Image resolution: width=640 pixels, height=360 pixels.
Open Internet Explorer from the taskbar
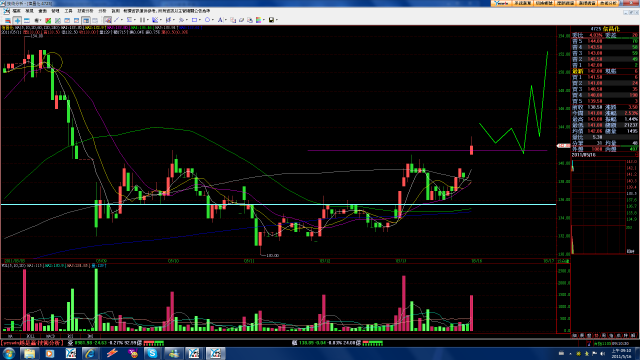tap(90, 353)
